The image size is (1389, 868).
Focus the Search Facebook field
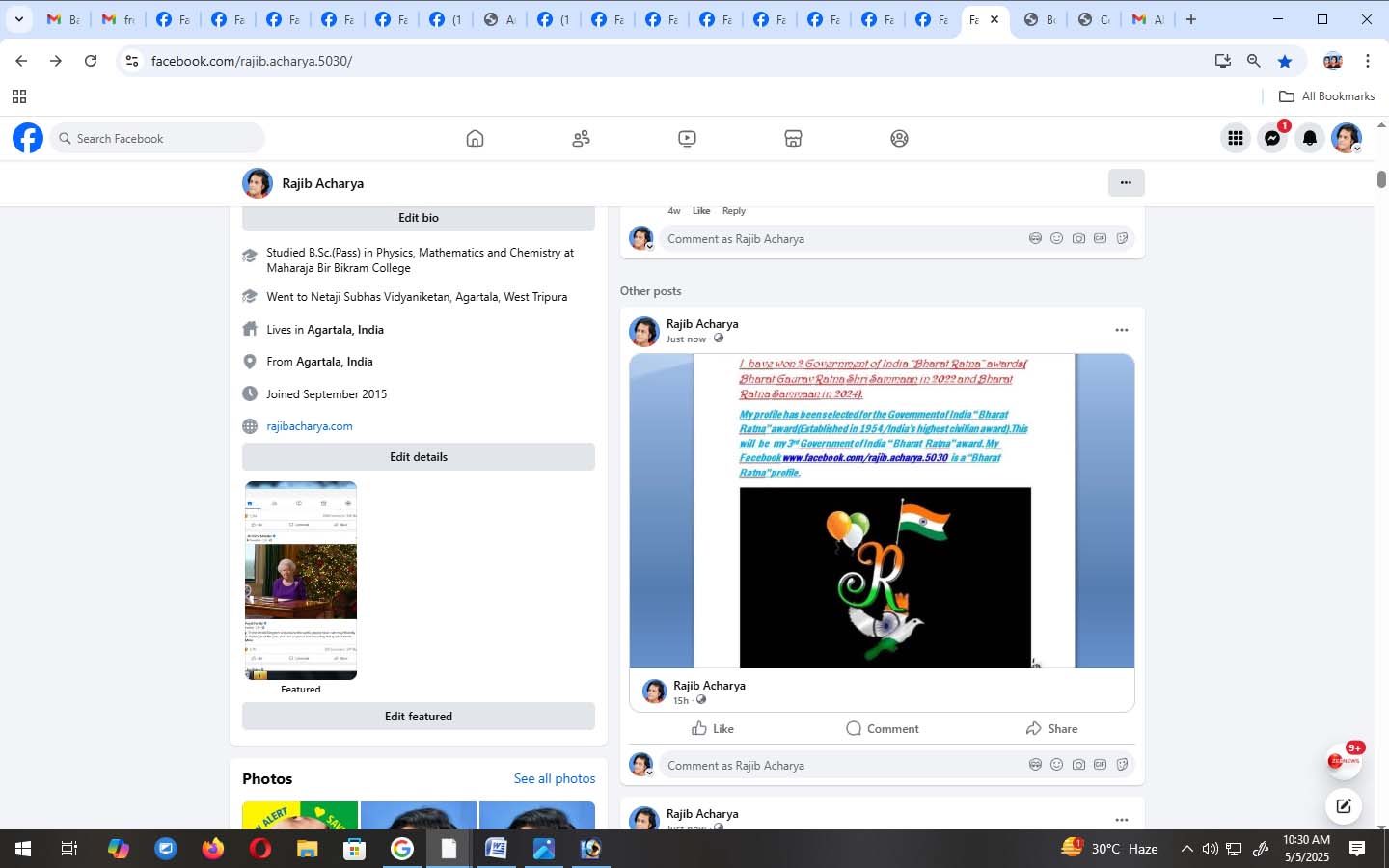pos(157,138)
